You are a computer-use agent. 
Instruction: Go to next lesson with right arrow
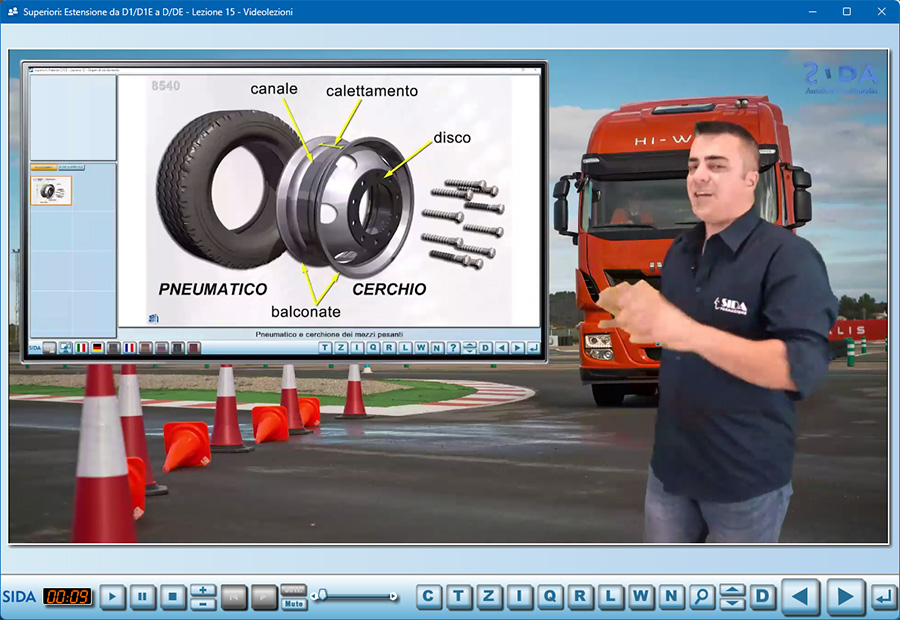845,597
